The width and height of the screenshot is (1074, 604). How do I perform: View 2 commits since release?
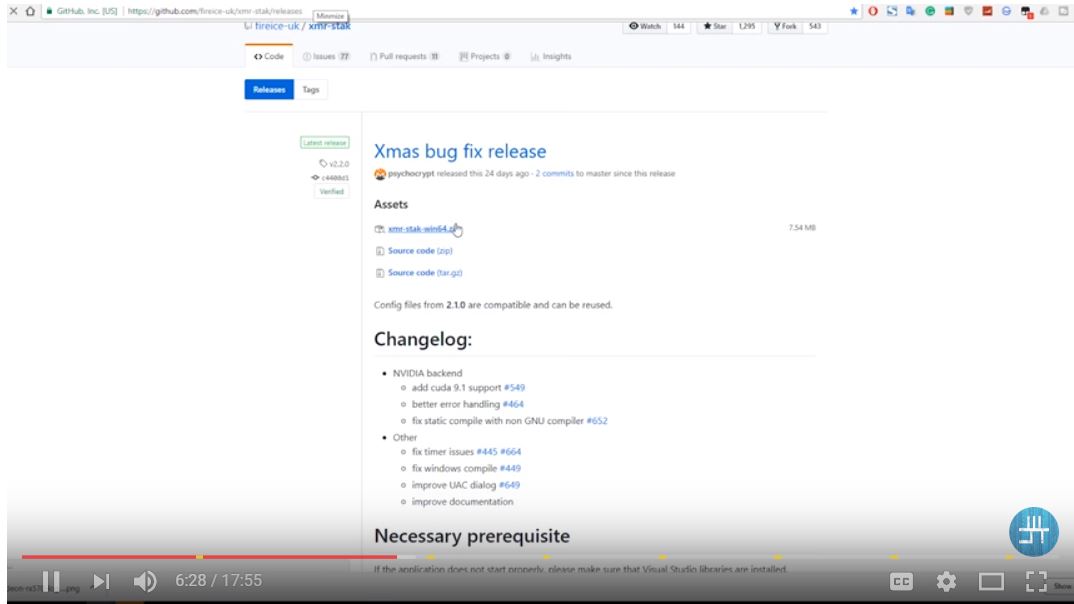pos(554,173)
